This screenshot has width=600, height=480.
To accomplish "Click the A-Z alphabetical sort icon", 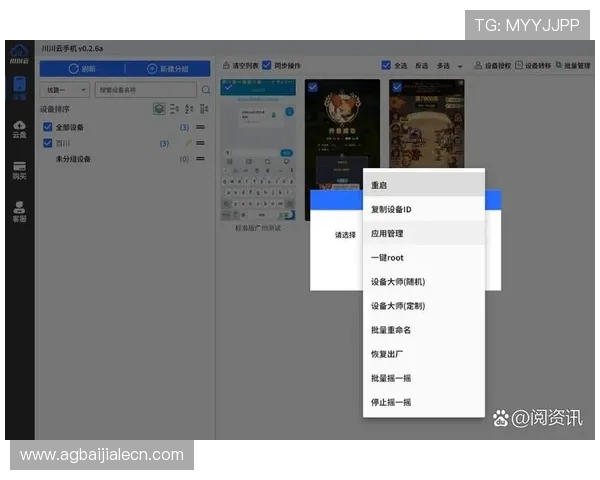I will click(189, 109).
